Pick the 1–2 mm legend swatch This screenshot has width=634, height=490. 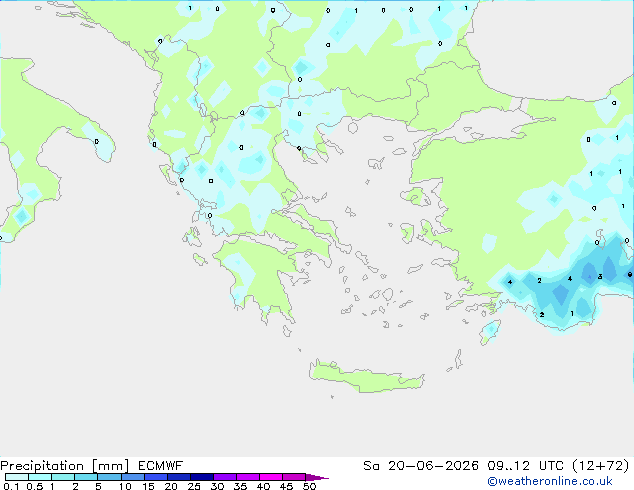pos(63,477)
